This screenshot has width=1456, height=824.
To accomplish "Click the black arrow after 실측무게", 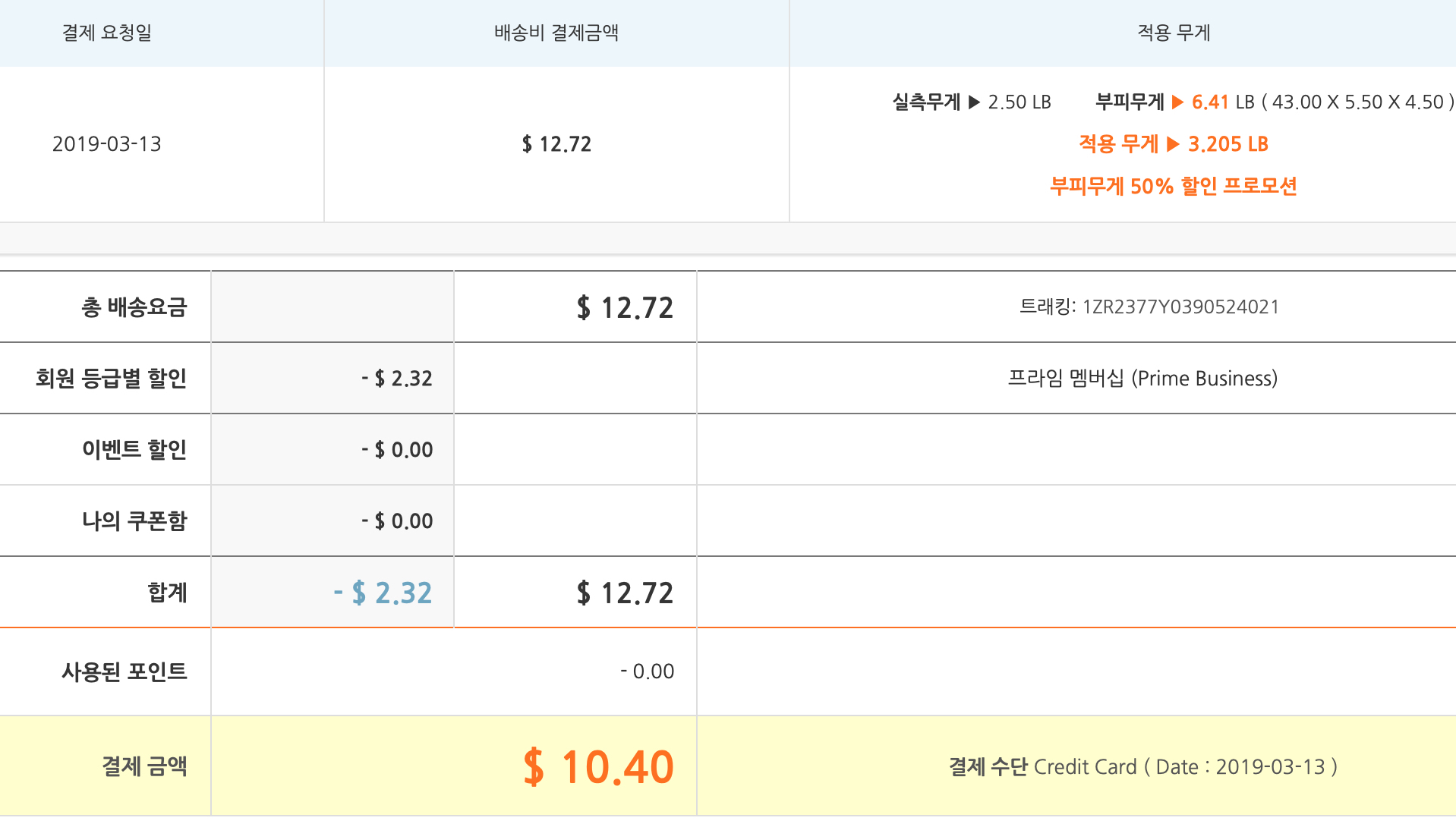I will [x=974, y=102].
